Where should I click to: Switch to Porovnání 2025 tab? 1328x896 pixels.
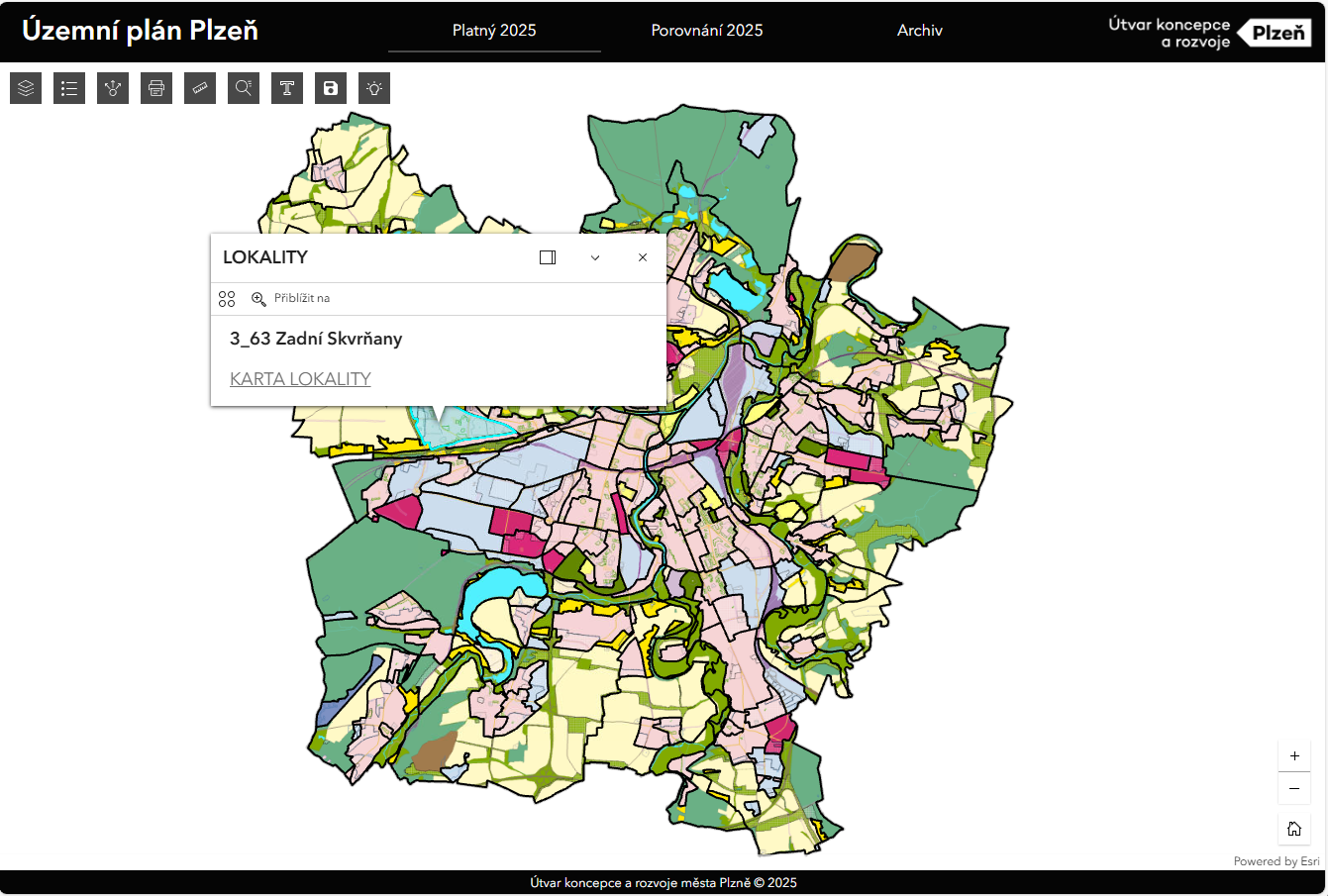pyautogui.click(x=707, y=31)
